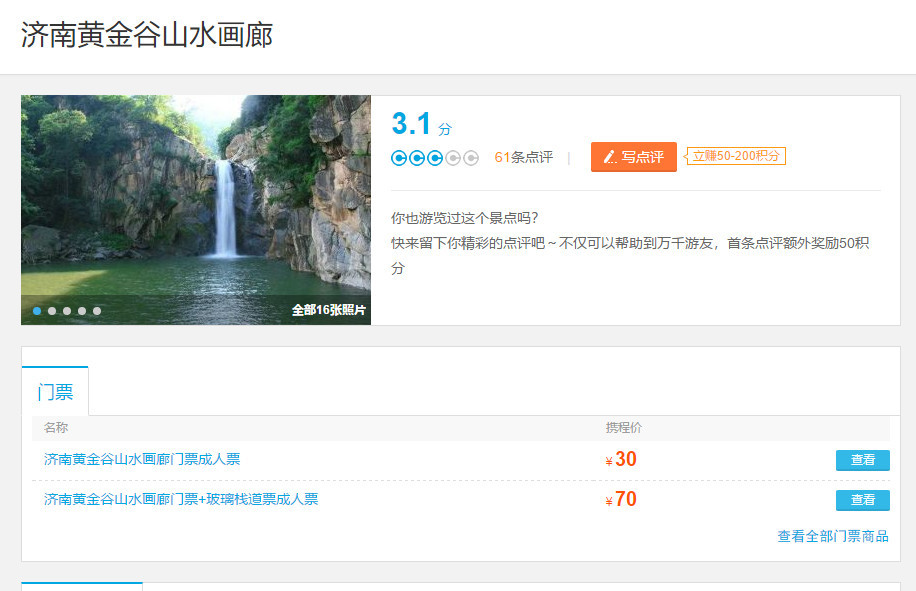Click 查看 for the ¥30 ticket
916x591 pixels.
[x=863, y=460]
